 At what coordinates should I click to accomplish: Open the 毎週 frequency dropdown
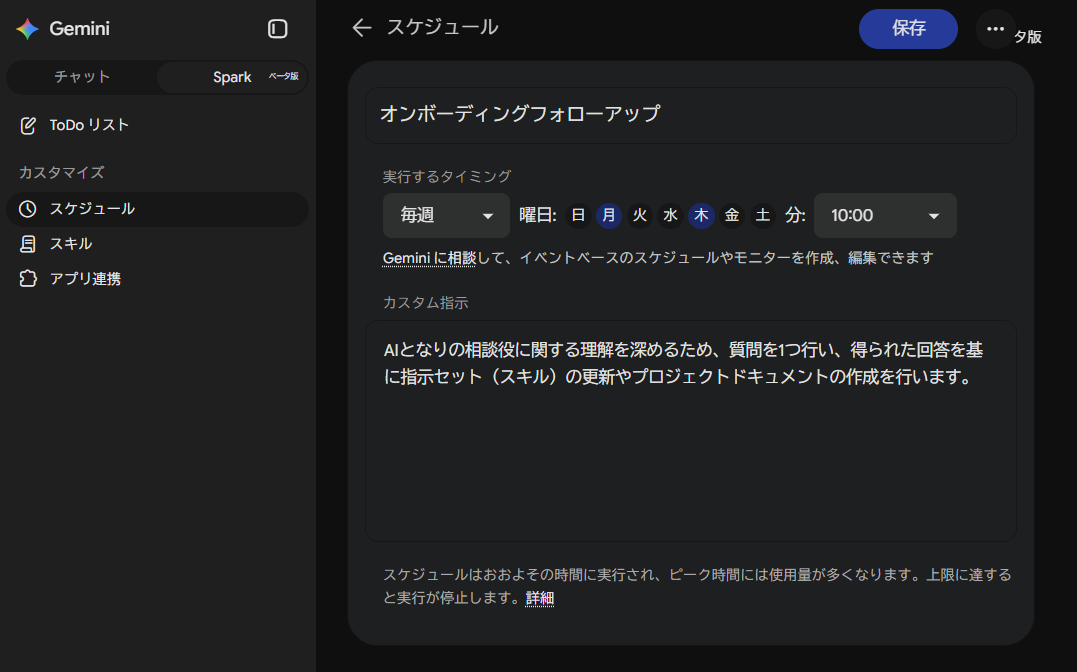click(x=446, y=216)
